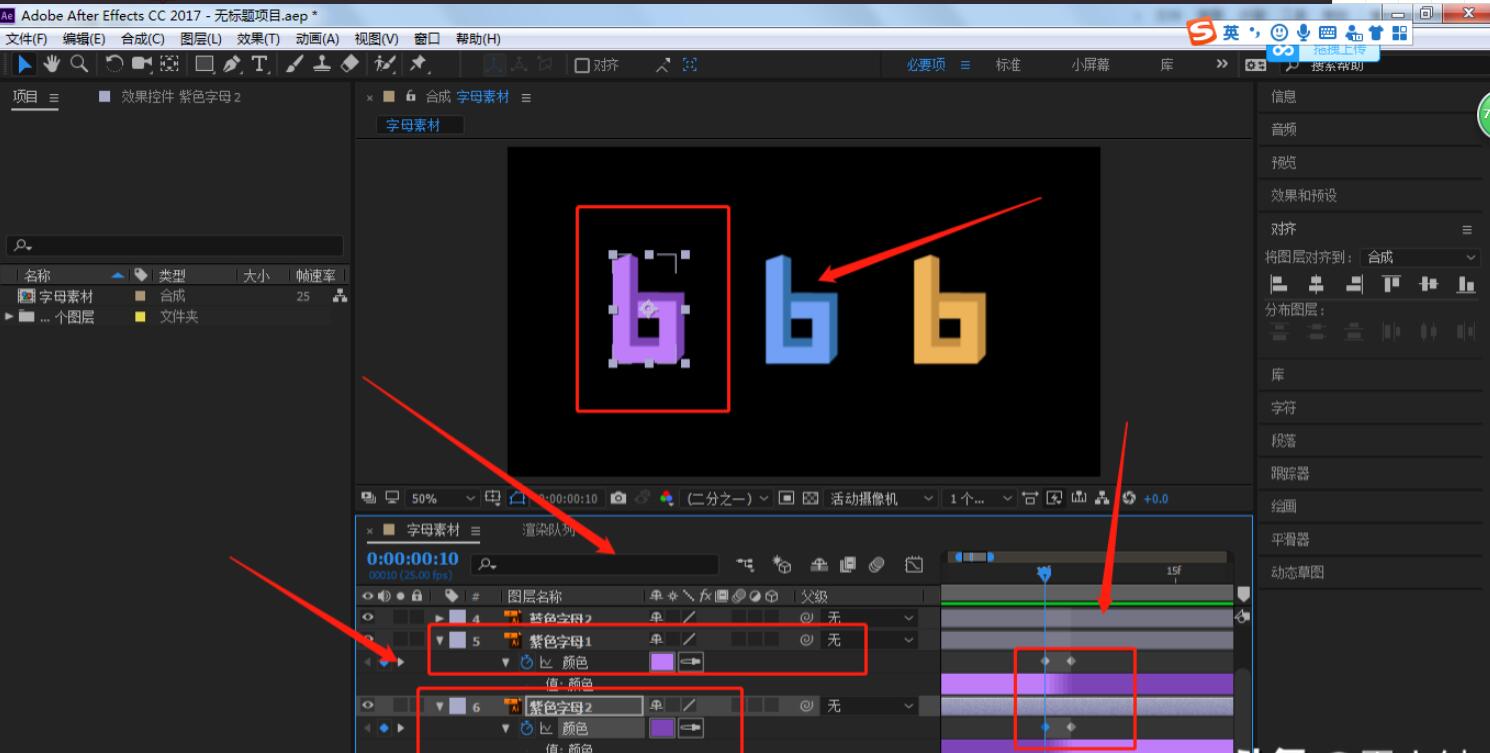Click align vertical centers icon
1490x753 pixels.
[1428, 284]
